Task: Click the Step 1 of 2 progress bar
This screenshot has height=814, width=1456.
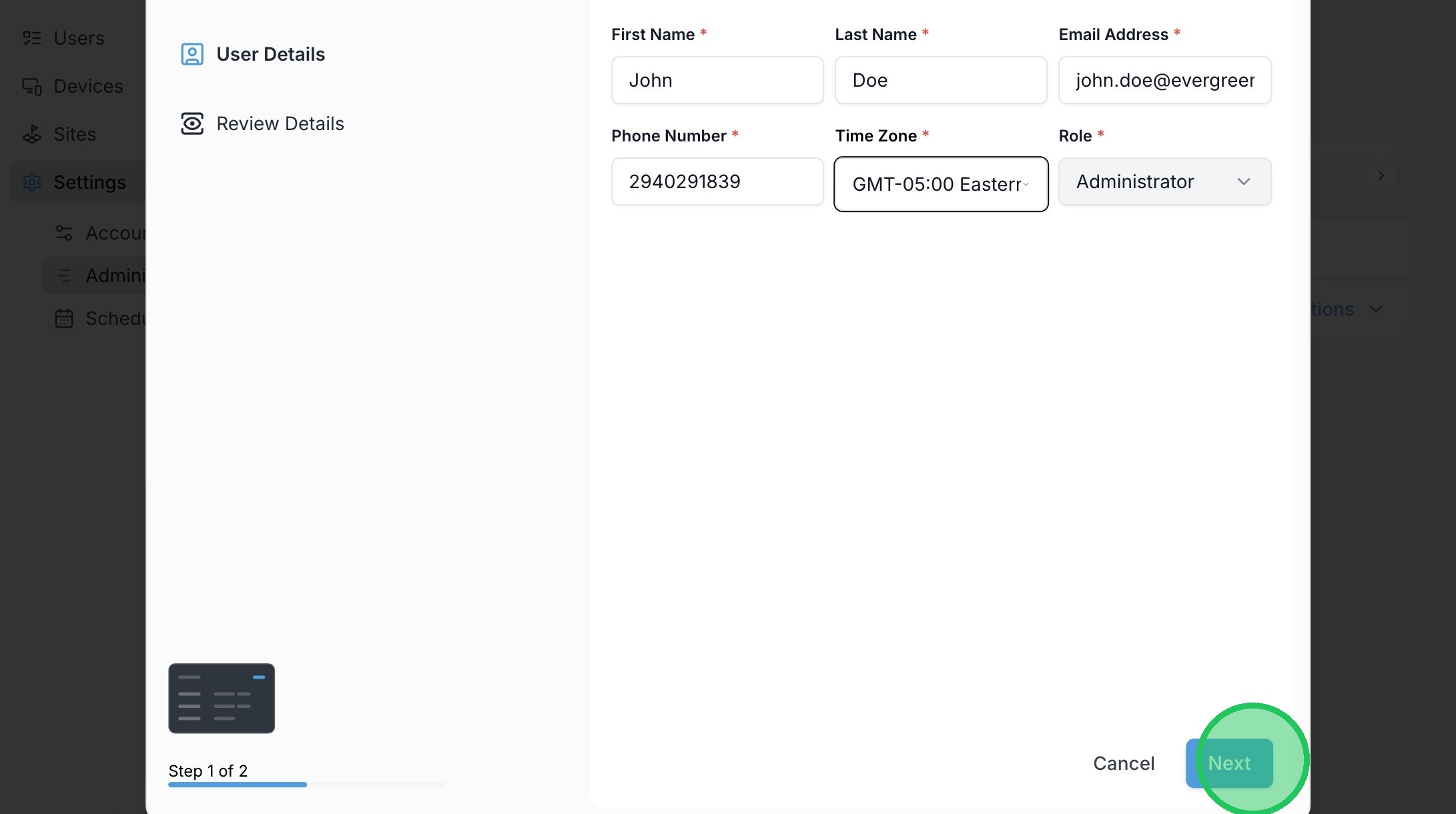Action: (x=306, y=785)
